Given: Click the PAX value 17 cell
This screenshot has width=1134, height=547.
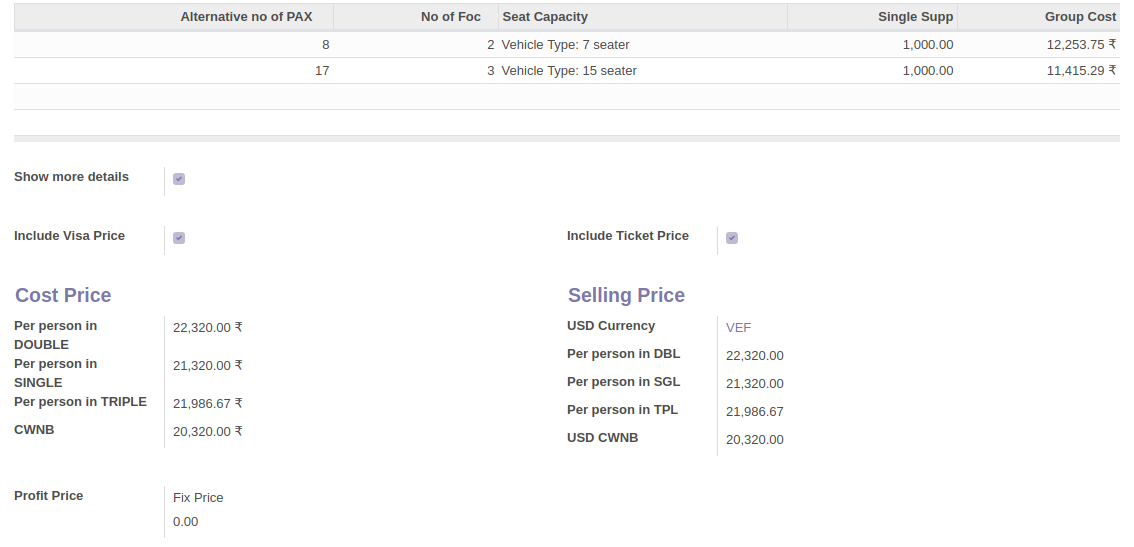Looking at the screenshot, I should [x=321, y=71].
